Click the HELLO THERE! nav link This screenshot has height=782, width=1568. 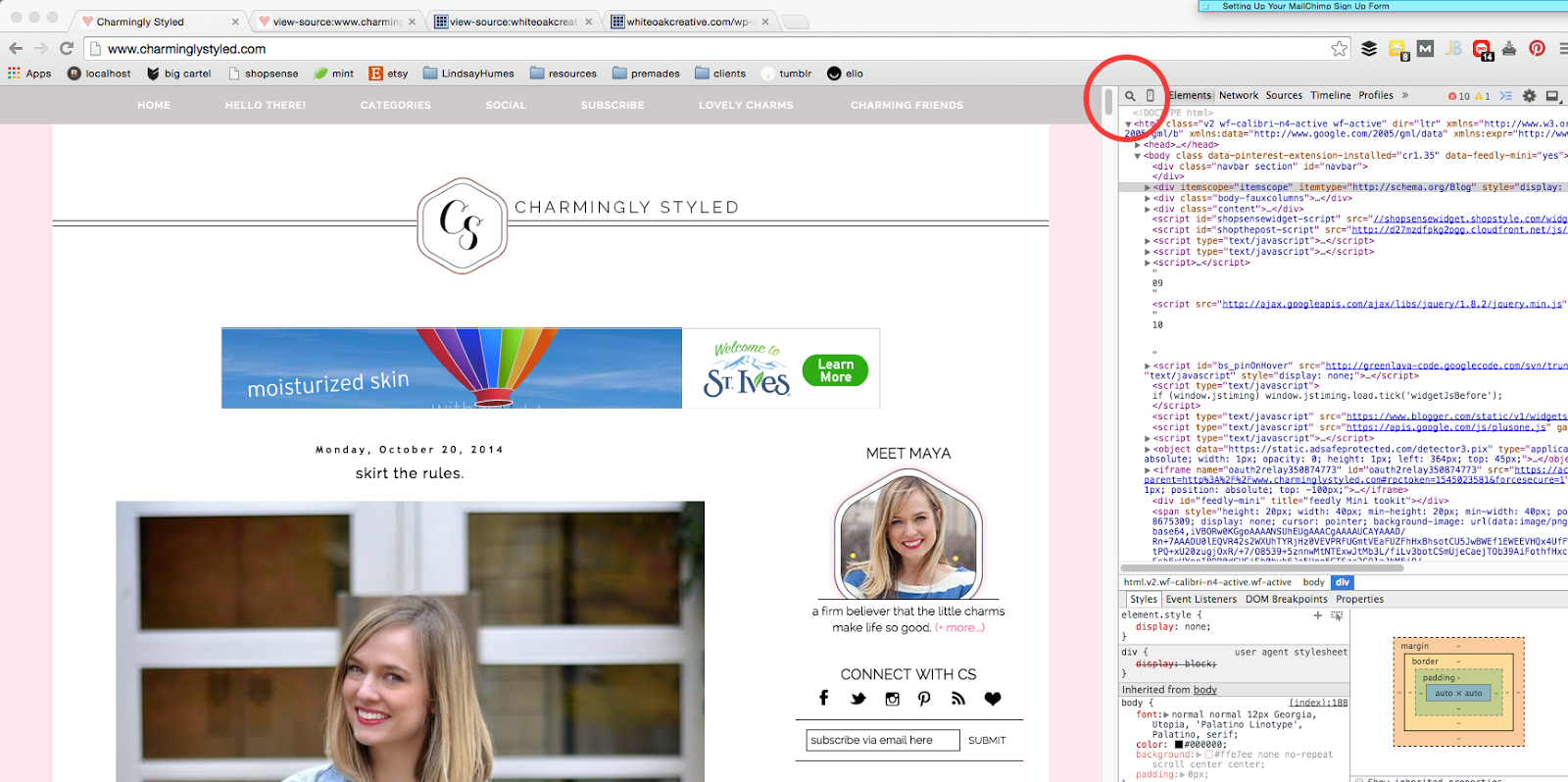coord(266,105)
